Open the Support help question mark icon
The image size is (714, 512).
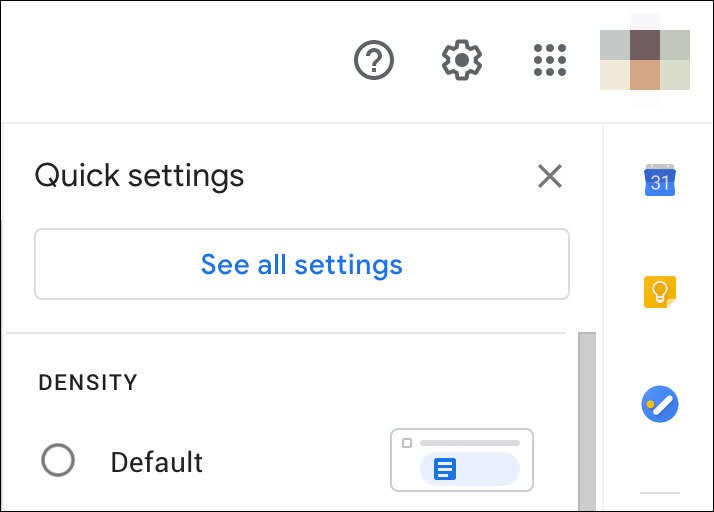pos(374,62)
